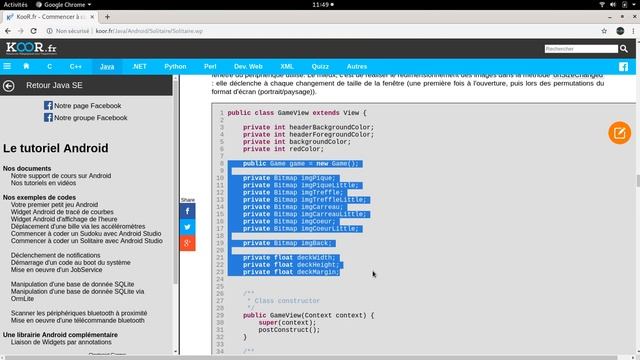Open Votre premier petit jeu Android

tap(54, 205)
